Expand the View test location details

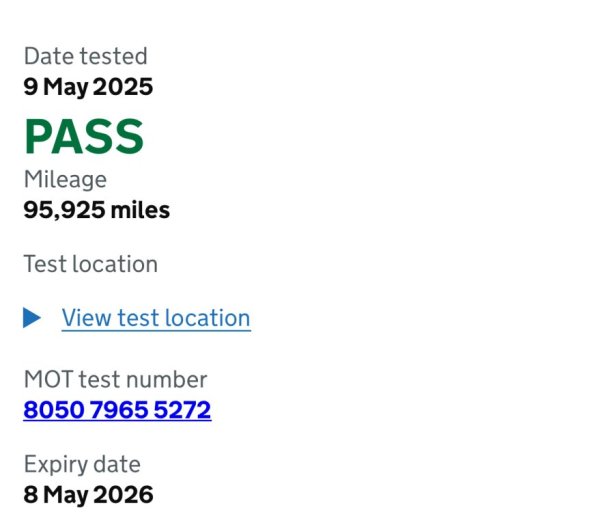click(x=156, y=318)
